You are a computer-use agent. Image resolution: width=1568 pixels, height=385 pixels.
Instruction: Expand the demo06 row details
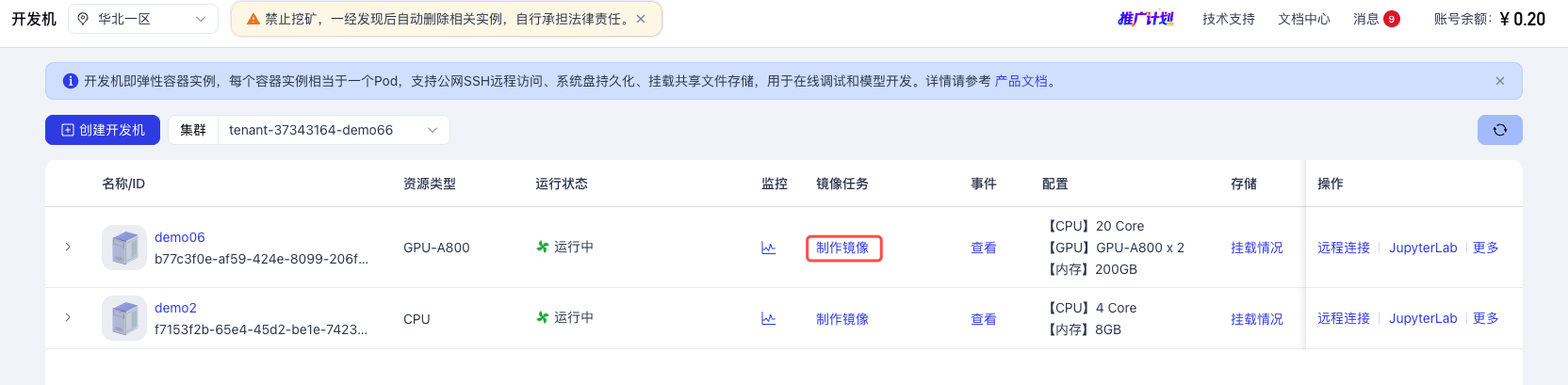click(x=68, y=247)
